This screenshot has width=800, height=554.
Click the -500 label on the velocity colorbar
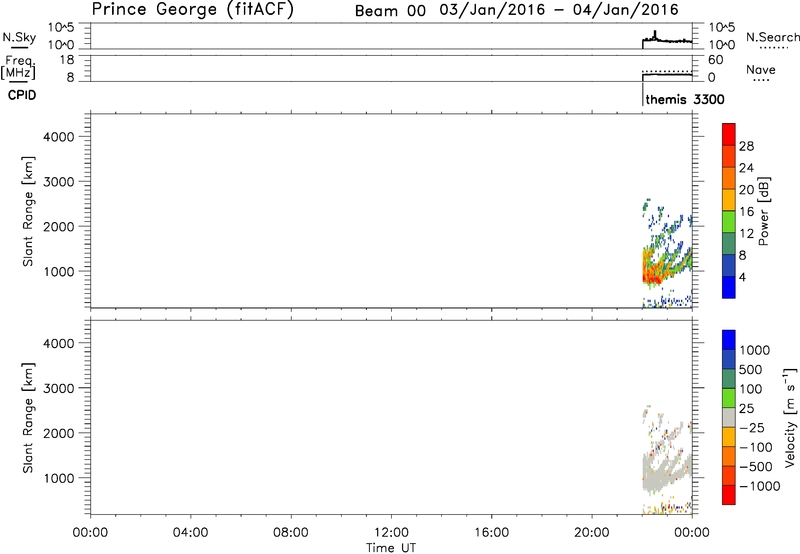[756, 467]
